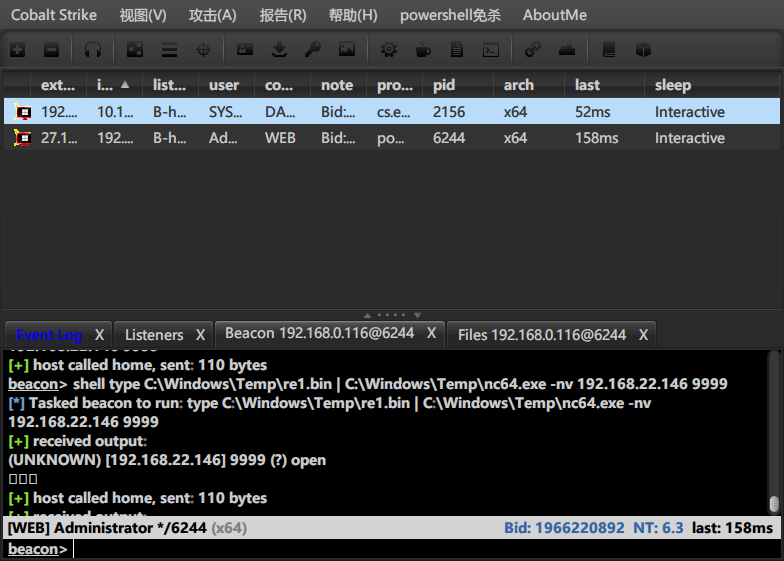
Task: Open the 帮助(H) menu
Action: click(x=353, y=15)
